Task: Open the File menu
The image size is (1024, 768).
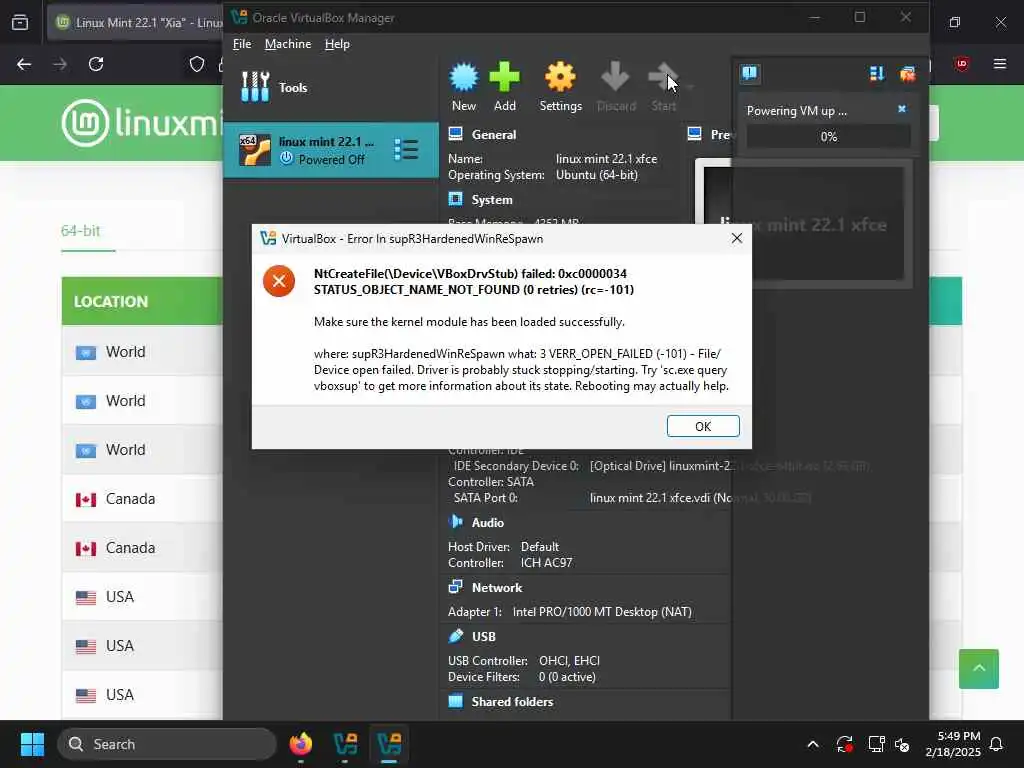Action: [242, 44]
